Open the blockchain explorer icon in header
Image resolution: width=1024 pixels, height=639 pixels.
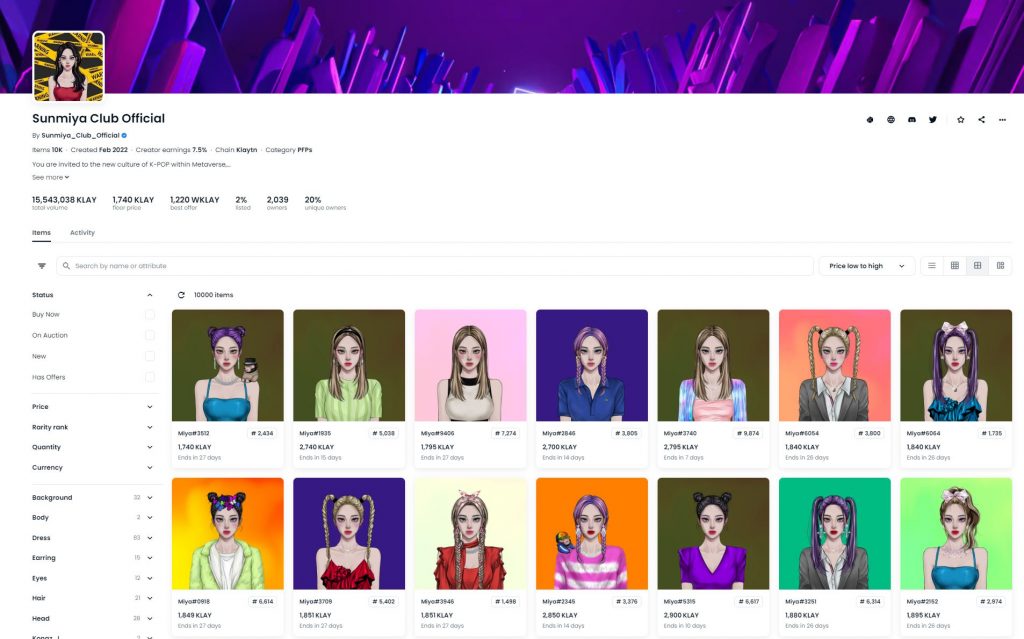click(870, 120)
